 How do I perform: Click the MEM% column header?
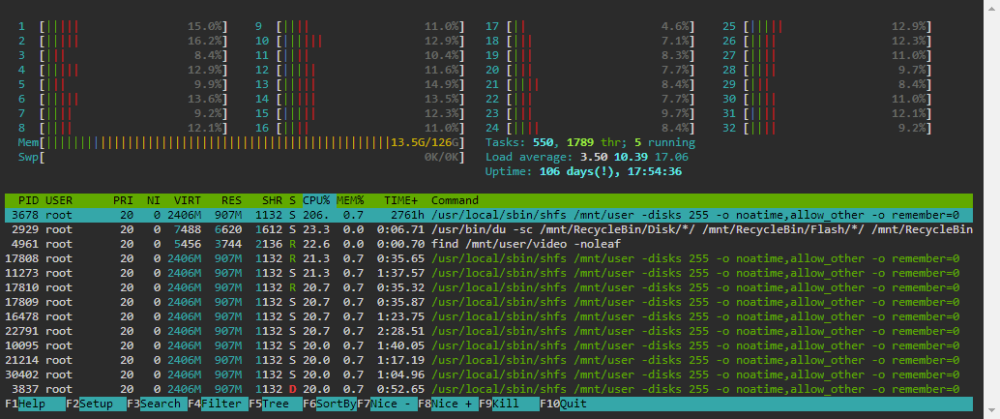[350, 200]
